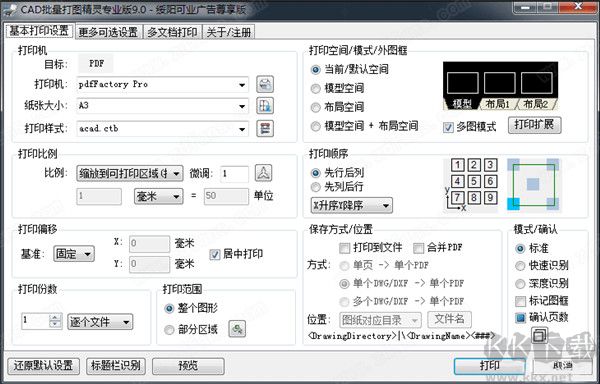This screenshot has width=600, height=384.
Task: Open the 基准 固定 dropdown
Action: [74, 254]
